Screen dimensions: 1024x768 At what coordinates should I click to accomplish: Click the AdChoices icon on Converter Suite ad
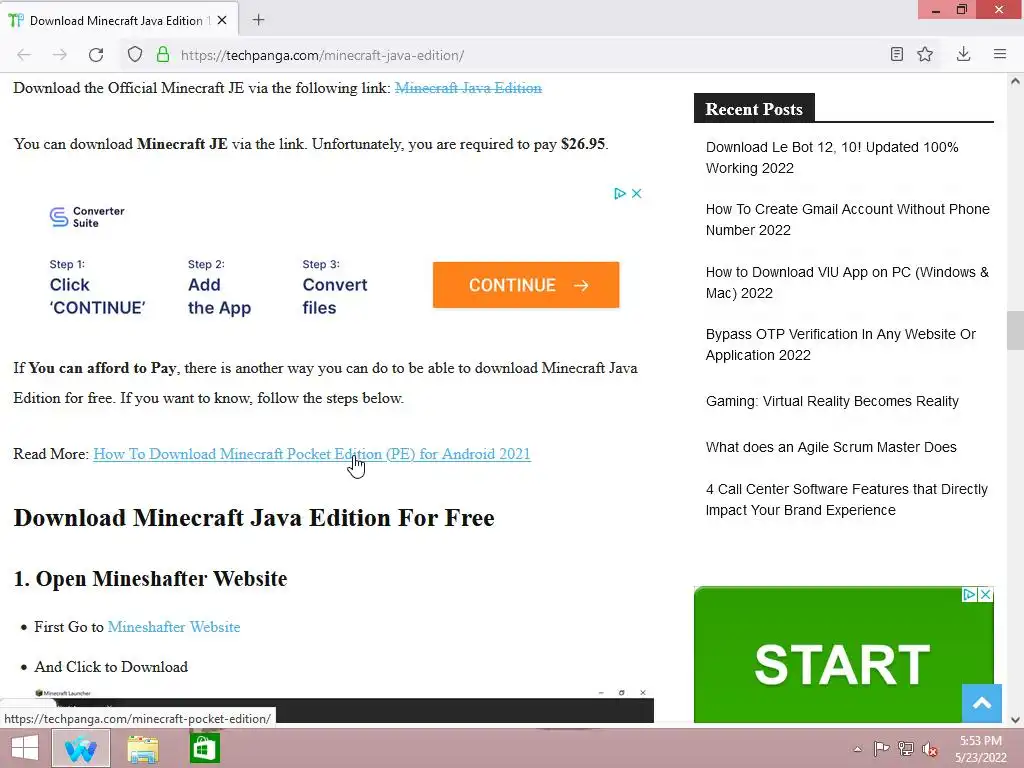point(619,193)
